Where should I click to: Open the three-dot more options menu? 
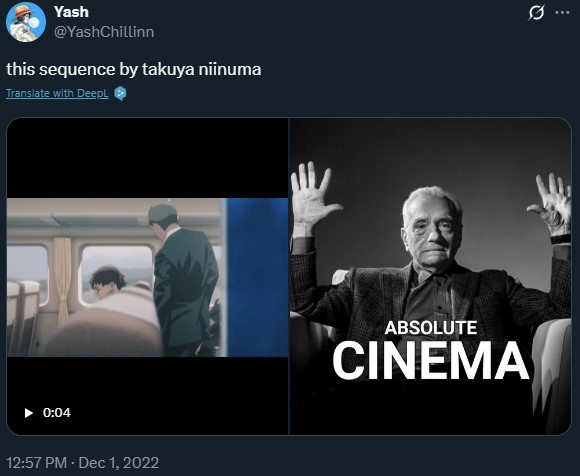[x=562, y=13]
